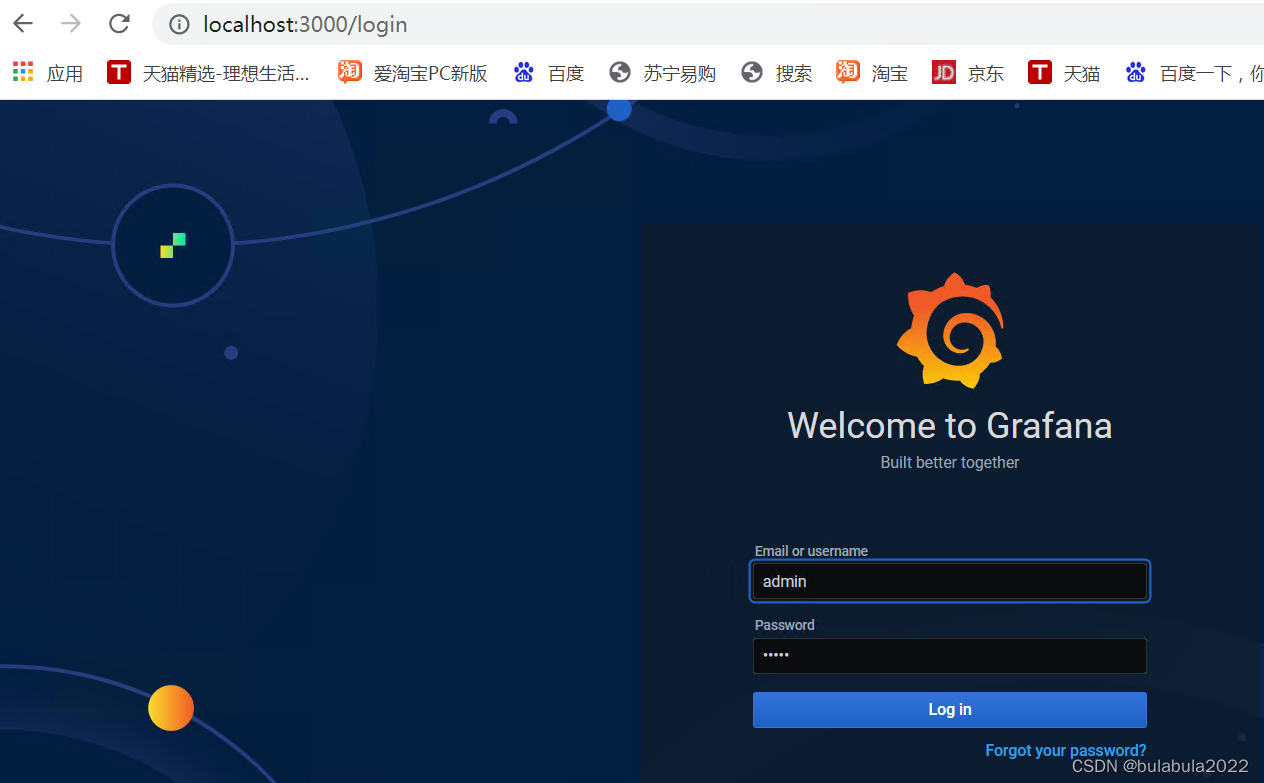Open the 苏宁易购 bookmark
The image size is (1264, 783).
662,73
